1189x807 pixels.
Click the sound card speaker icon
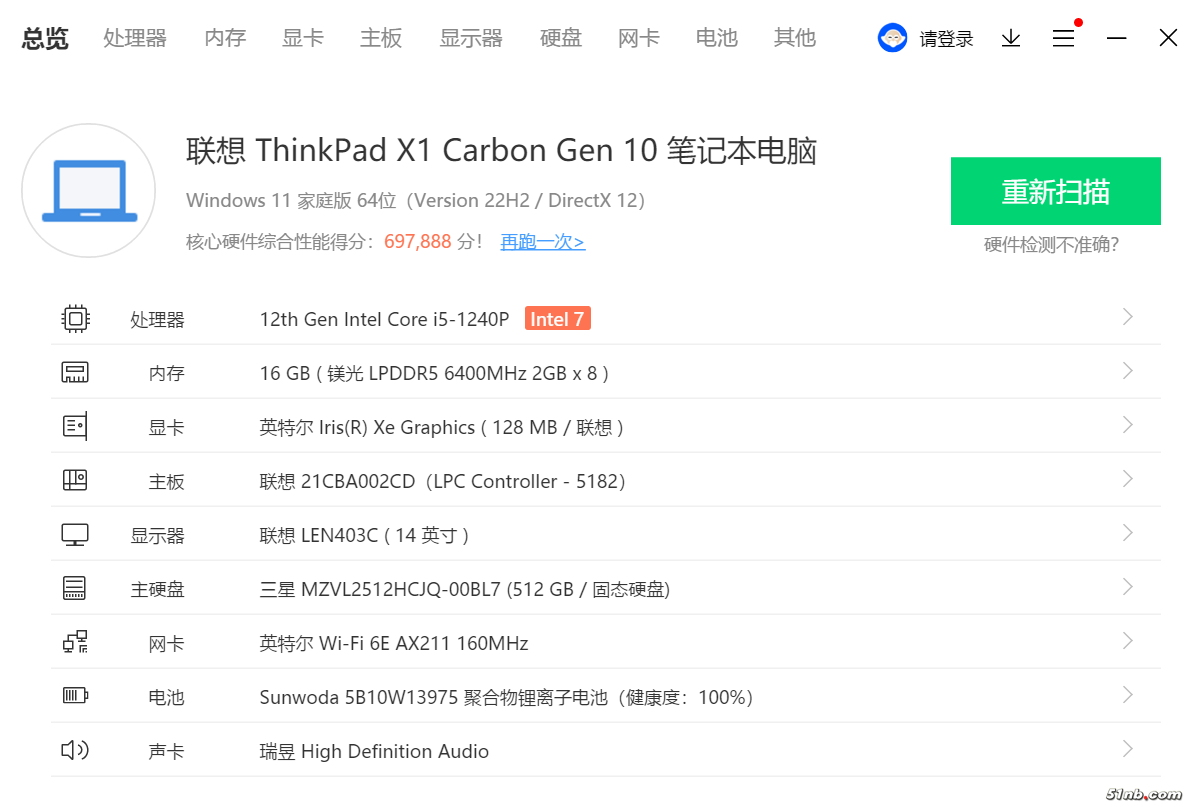click(75, 750)
